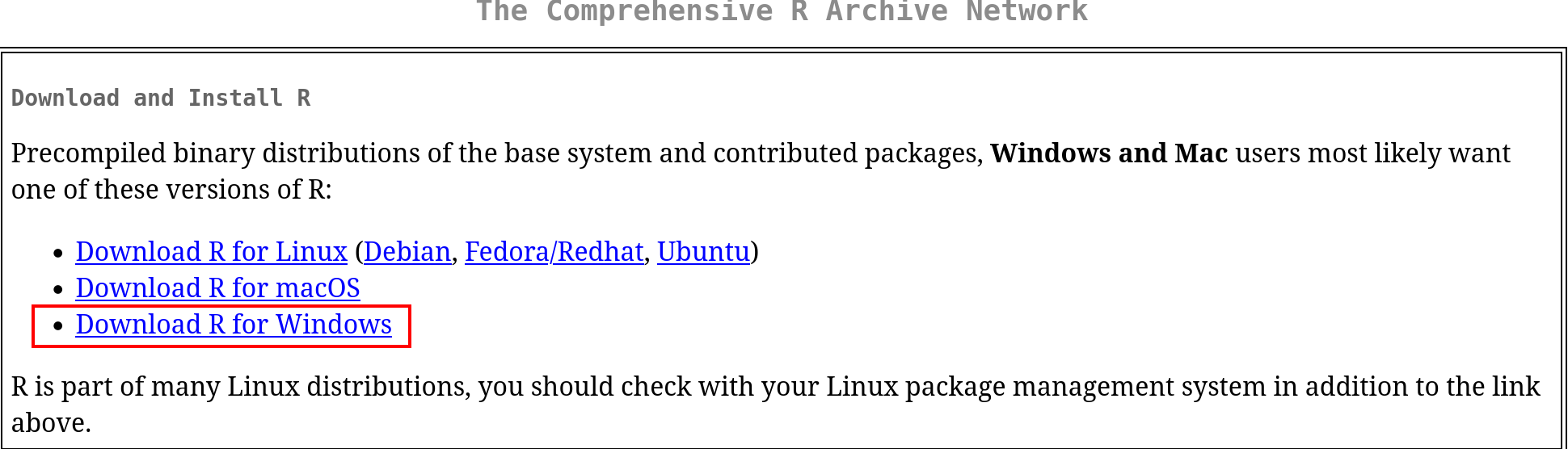Open the Download R for Windows link

tap(234, 325)
